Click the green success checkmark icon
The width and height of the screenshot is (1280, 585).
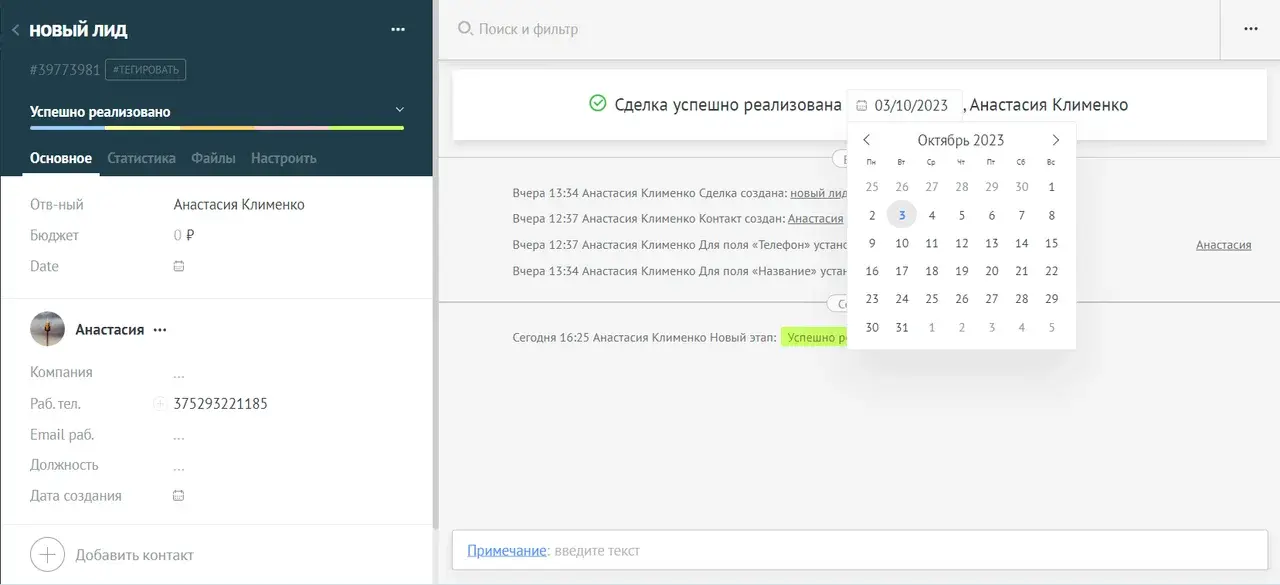(x=598, y=103)
